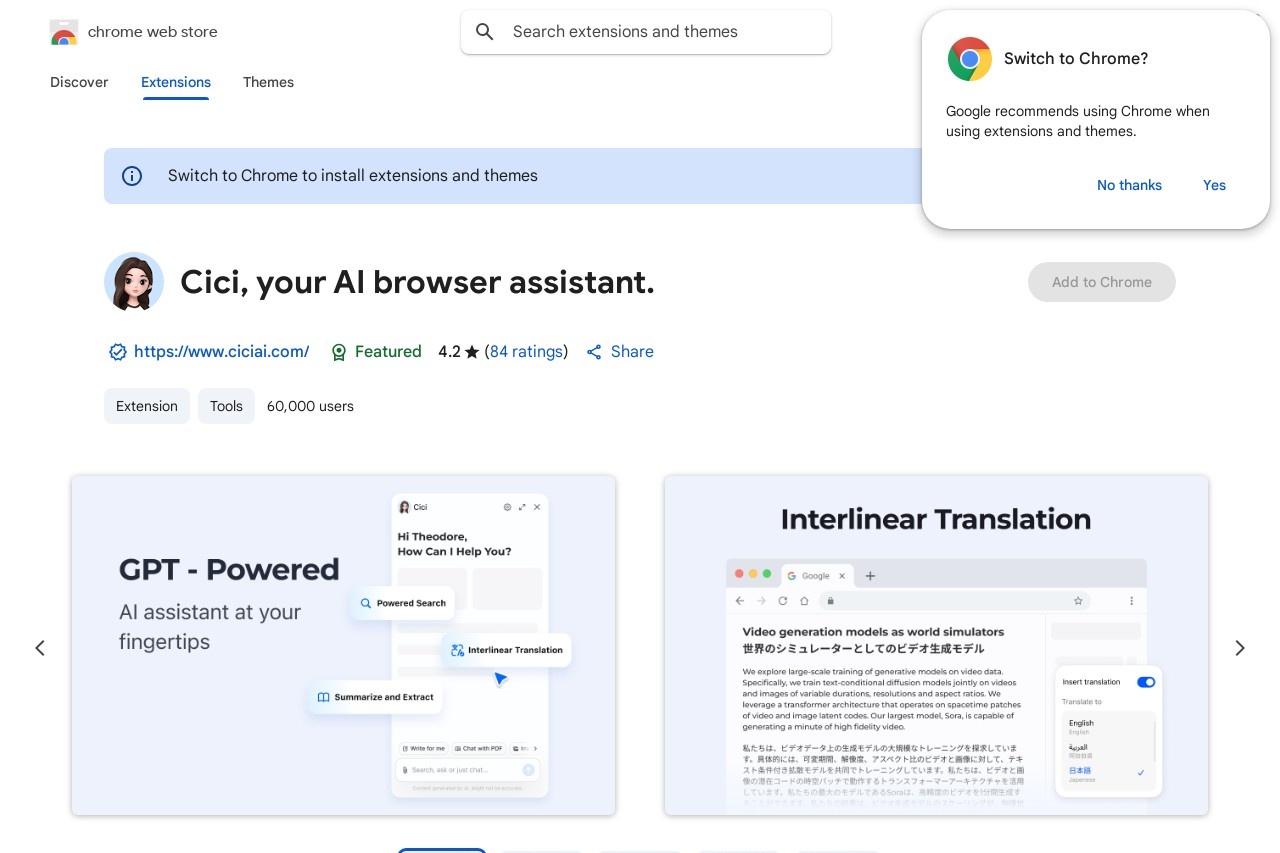This screenshot has width=1280, height=853.
Task: Click the verified badge beside the website
Action: (118, 352)
